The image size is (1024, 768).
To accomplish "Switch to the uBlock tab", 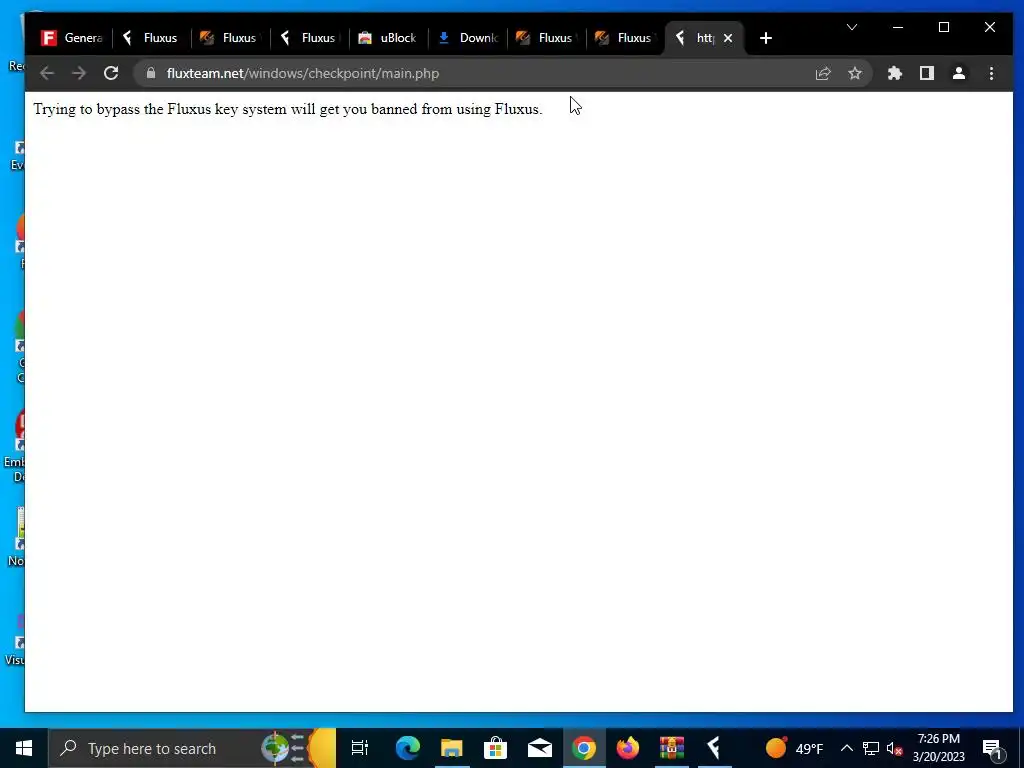I will pos(389,38).
